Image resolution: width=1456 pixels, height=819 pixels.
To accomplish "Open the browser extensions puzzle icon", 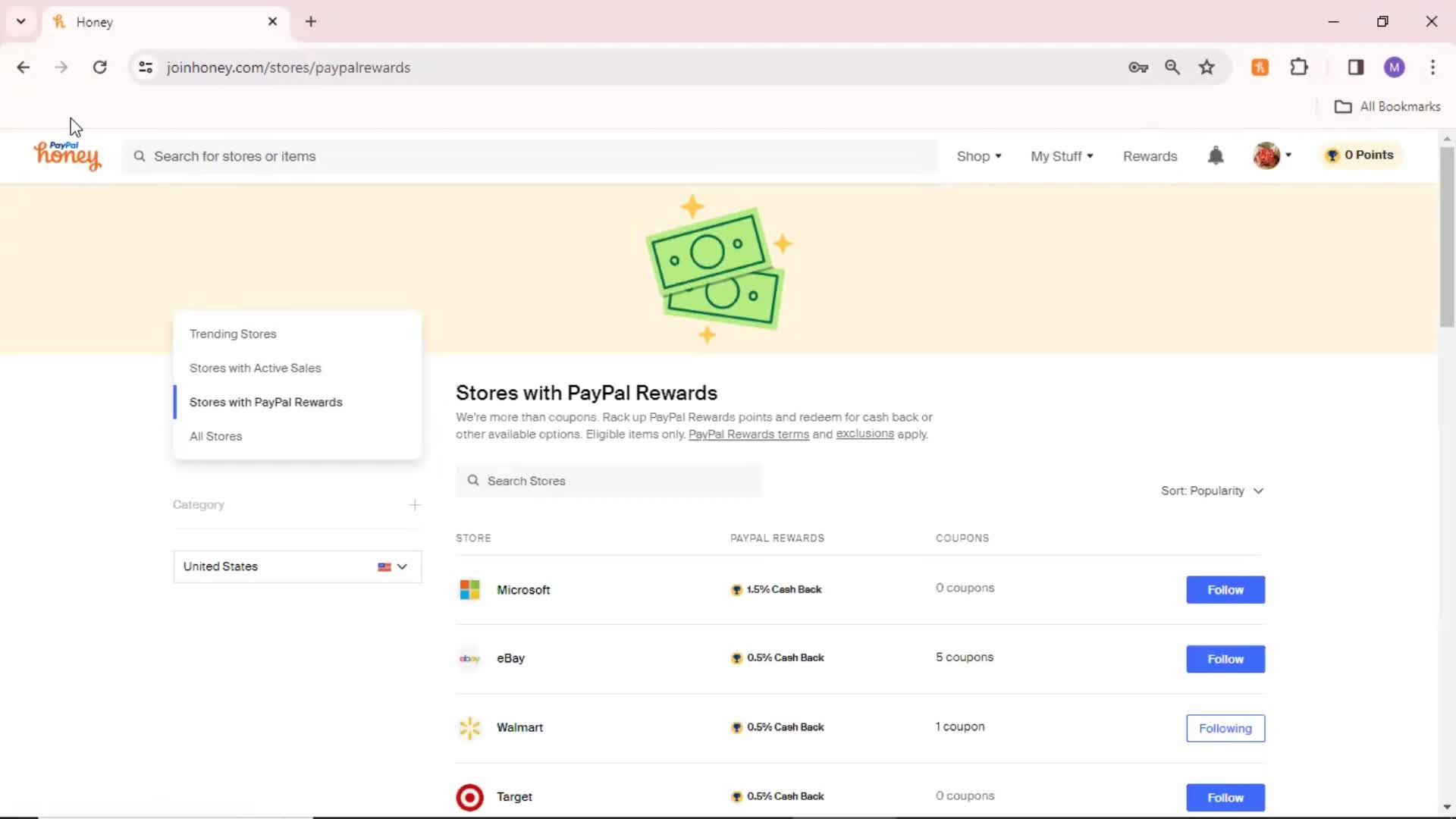I will click(x=1299, y=67).
